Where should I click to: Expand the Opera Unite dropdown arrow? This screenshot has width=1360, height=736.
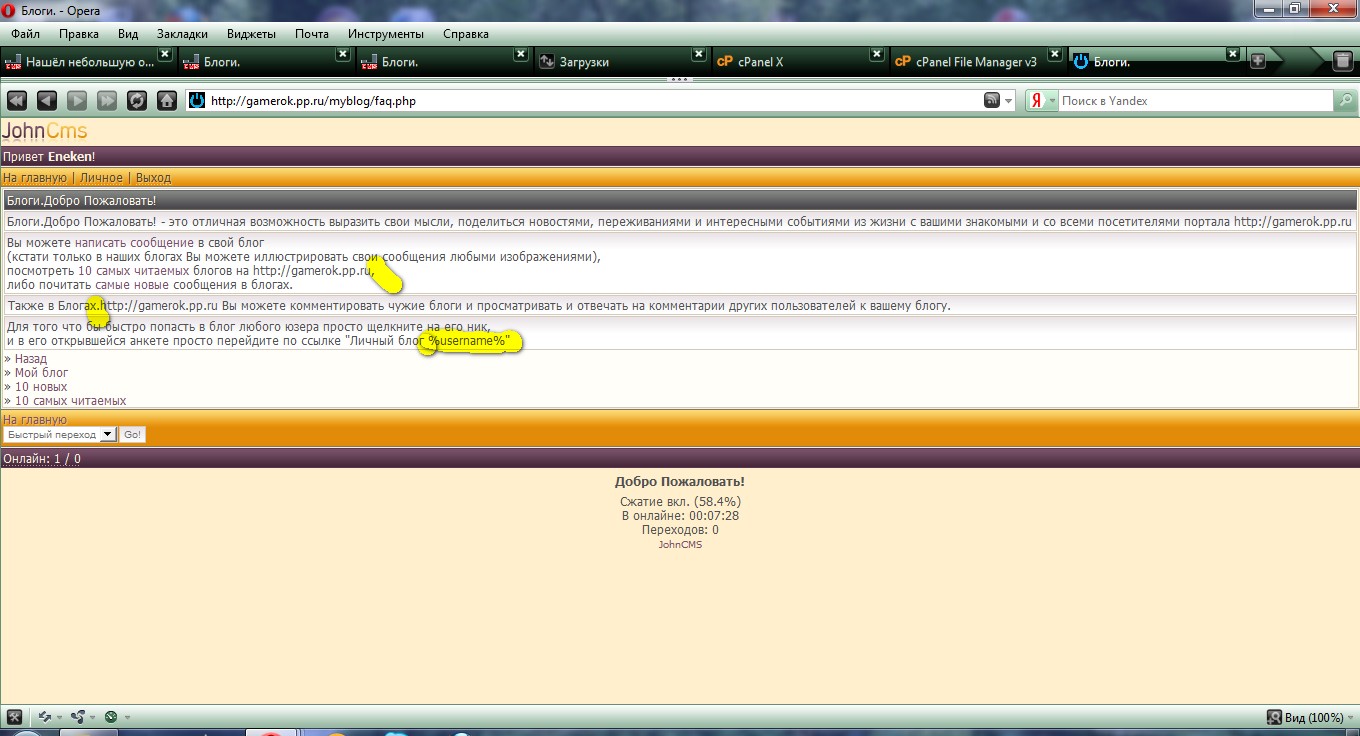point(93,717)
